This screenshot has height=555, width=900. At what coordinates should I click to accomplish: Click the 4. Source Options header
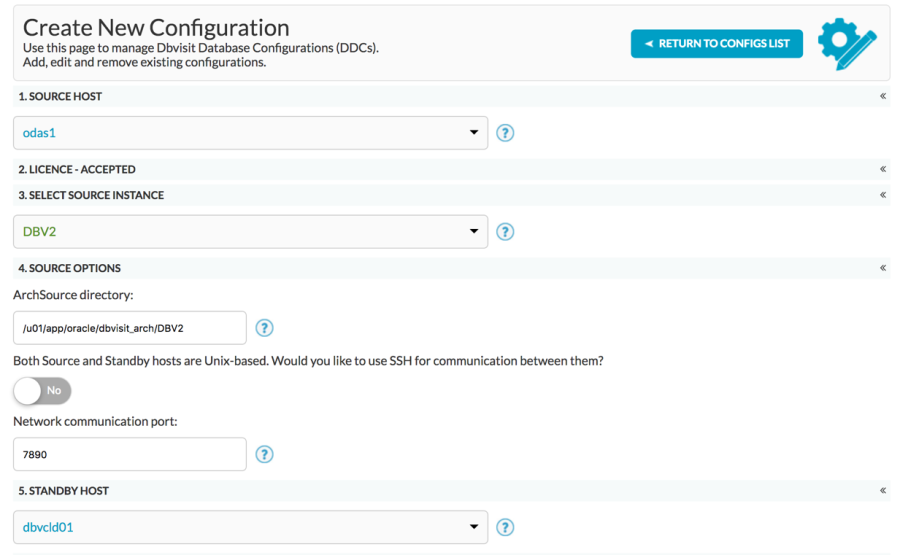point(451,268)
